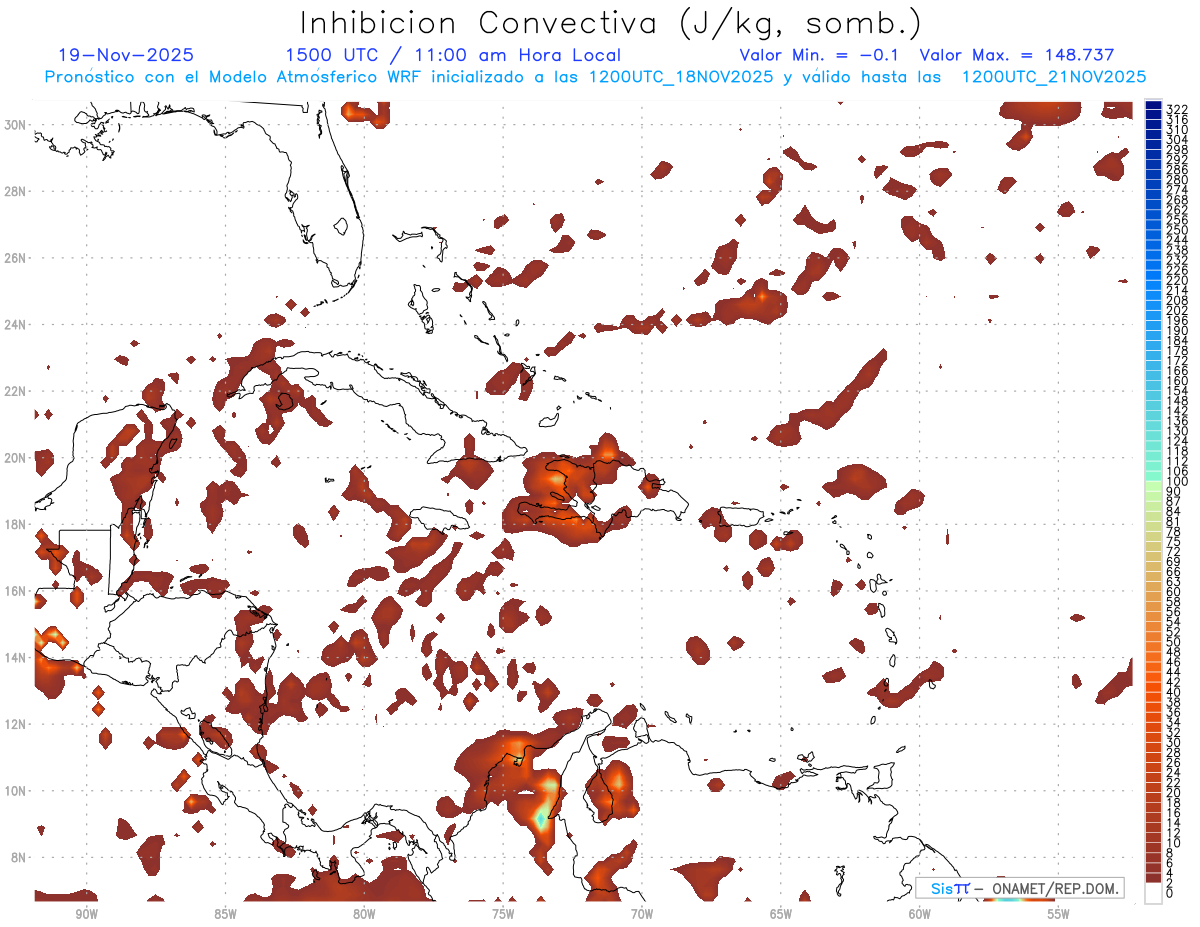Click the '10N' latitude label
Screen dimensions: 1200x927
[14, 791]
